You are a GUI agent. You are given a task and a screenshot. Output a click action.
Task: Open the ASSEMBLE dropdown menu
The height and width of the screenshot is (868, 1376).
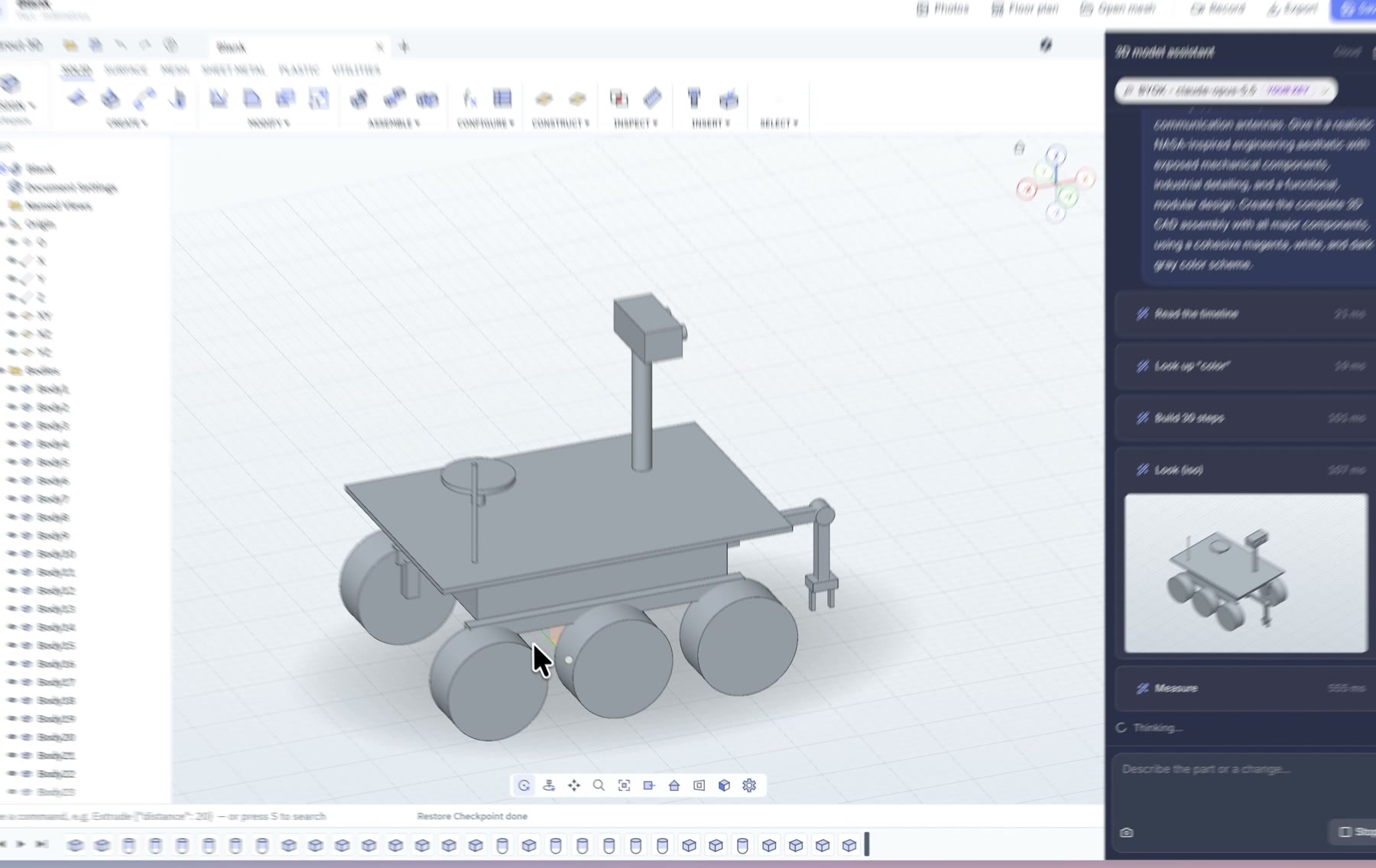click(394, 123)
